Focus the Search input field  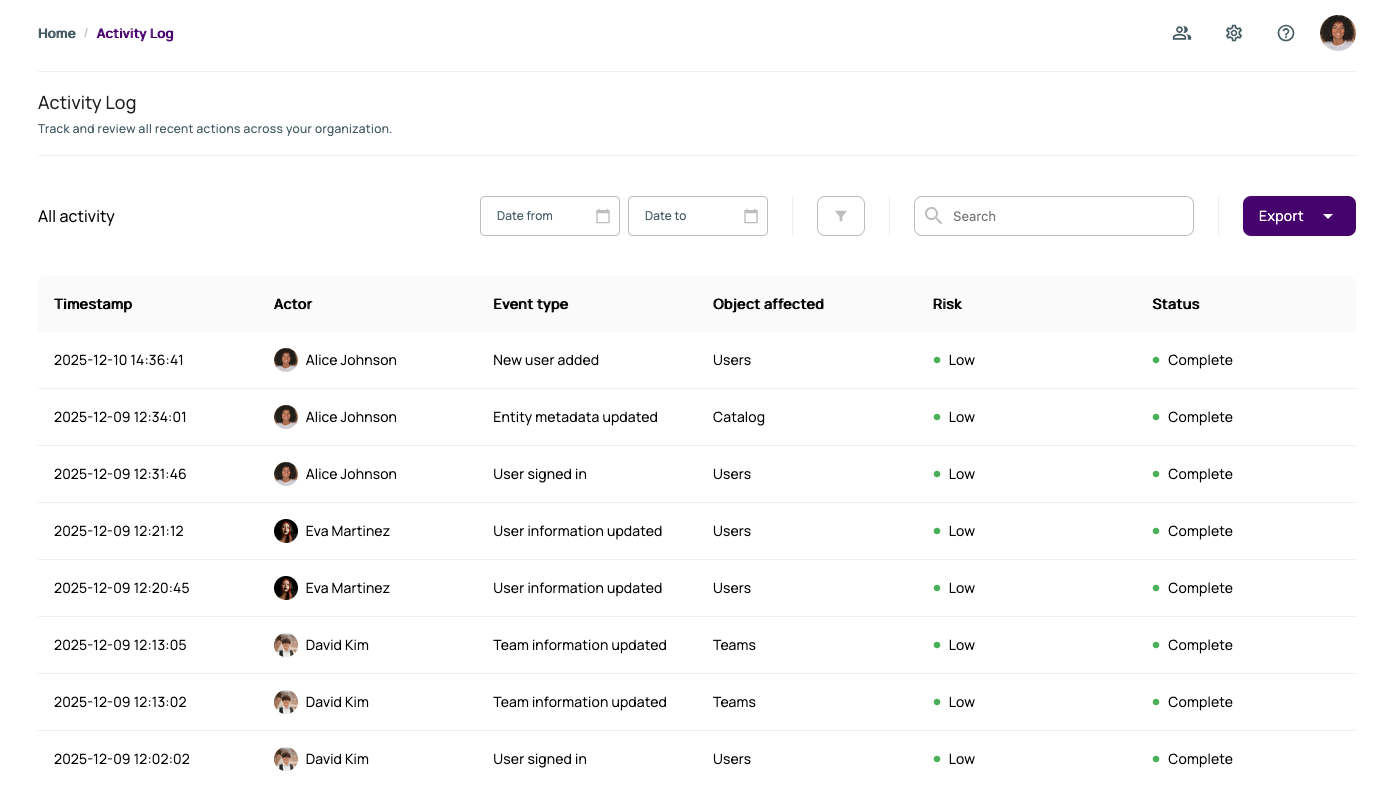1065,216
